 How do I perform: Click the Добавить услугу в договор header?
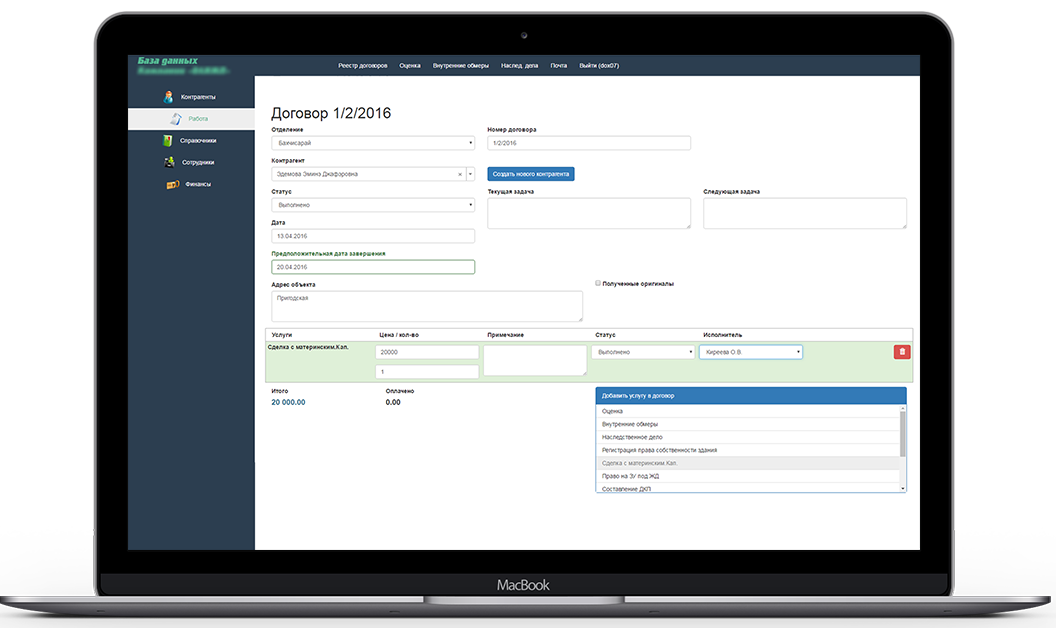click(x=751, y=396)
